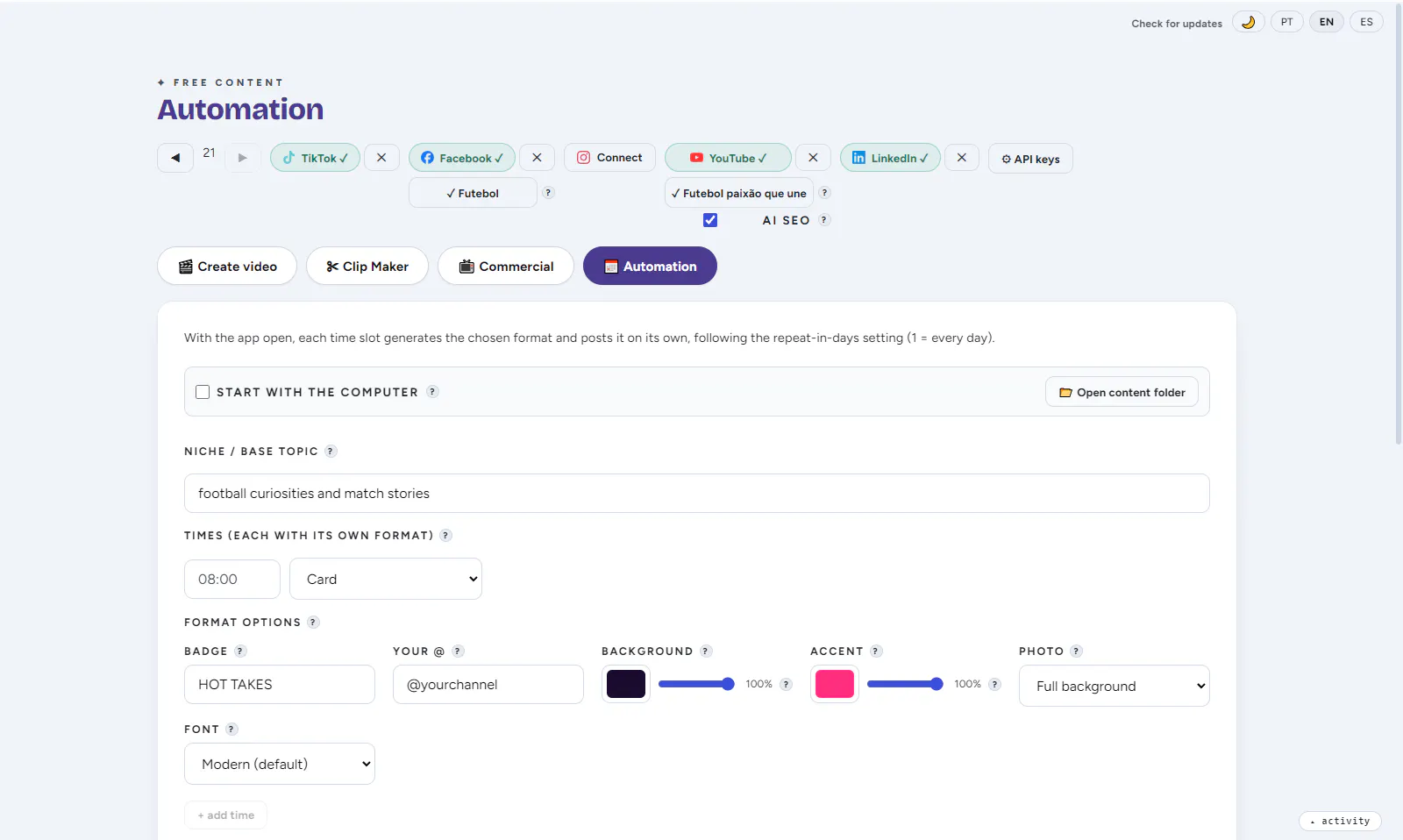Switch language to PT
Viewport: 1403px width, 840px height.
tap(1286, 22)
